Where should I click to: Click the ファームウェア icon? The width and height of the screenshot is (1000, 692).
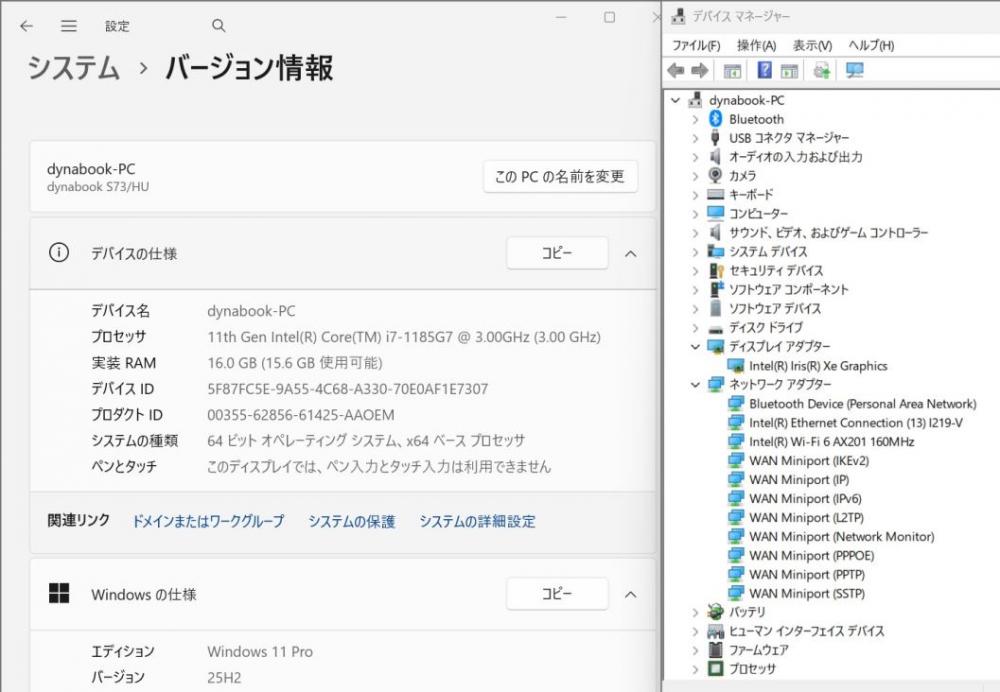[716, 650]
